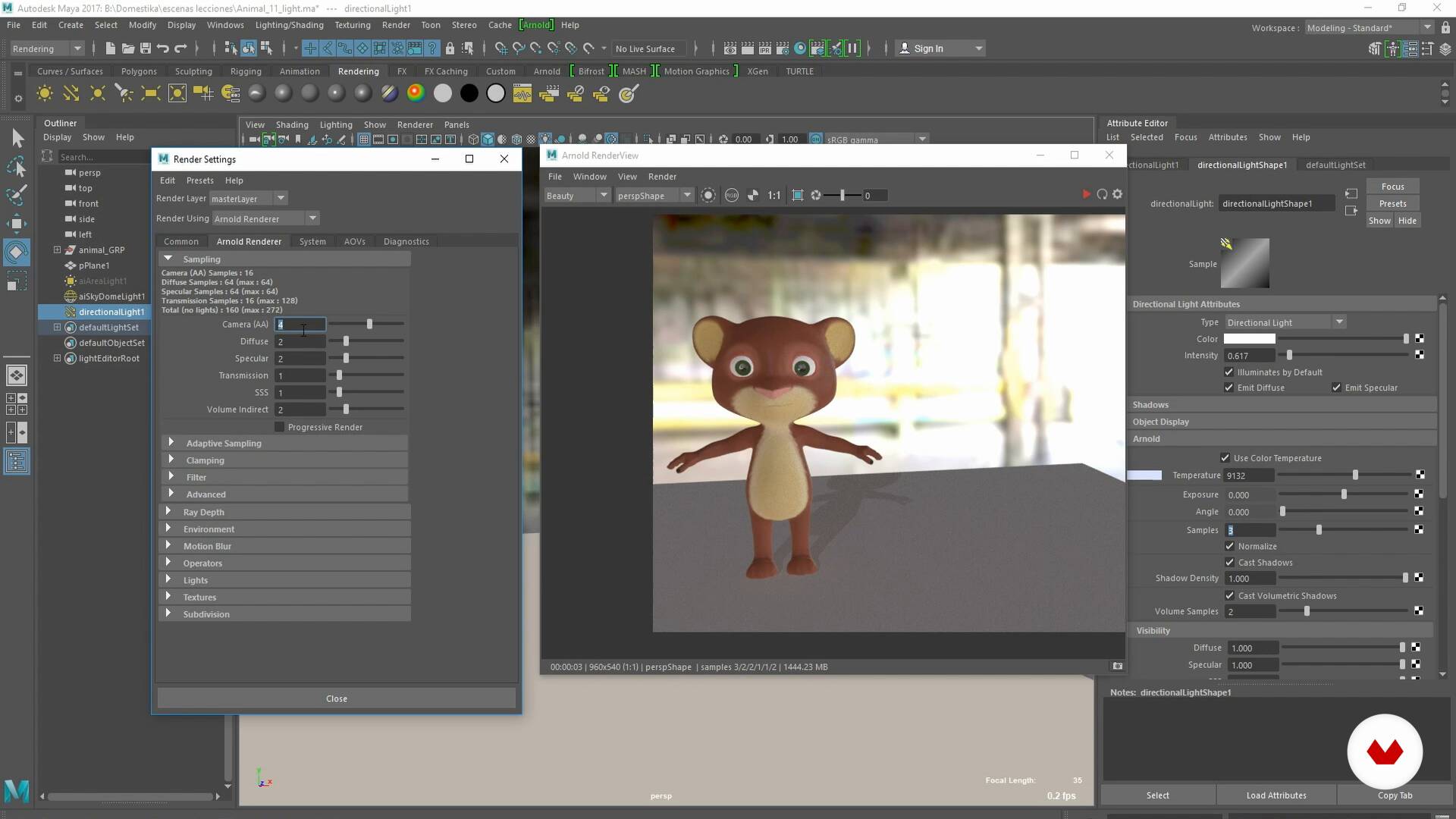Viewport: 1456px width, 819px height.
Task: Click the Presets button in Attribute Editor
Action: tap(1392, 203)
